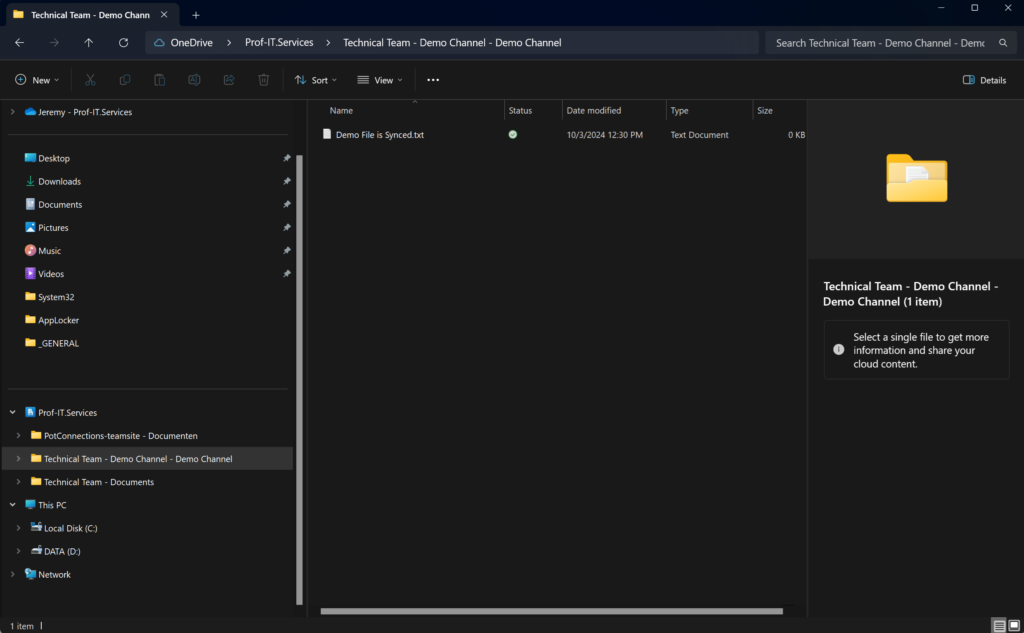Open the View menu

pyautogui.click(x=380, y=80)
